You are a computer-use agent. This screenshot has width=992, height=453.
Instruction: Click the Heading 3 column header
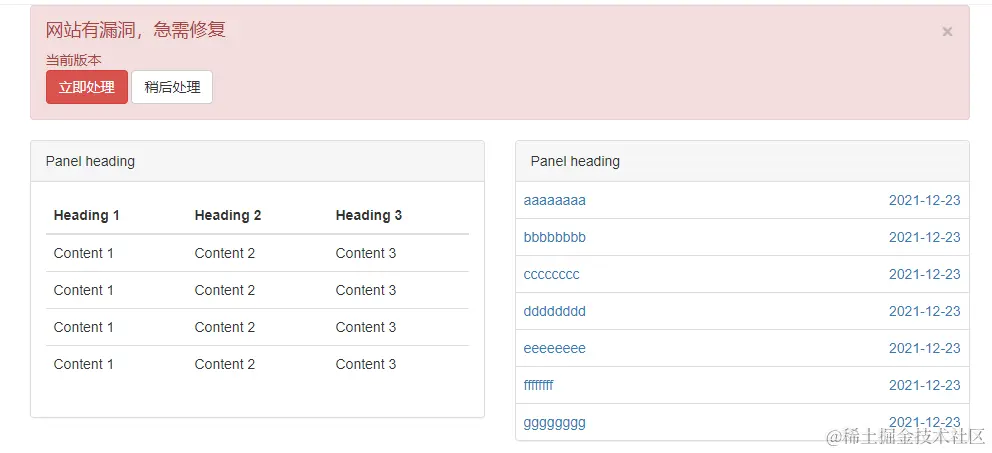point(369,215)
